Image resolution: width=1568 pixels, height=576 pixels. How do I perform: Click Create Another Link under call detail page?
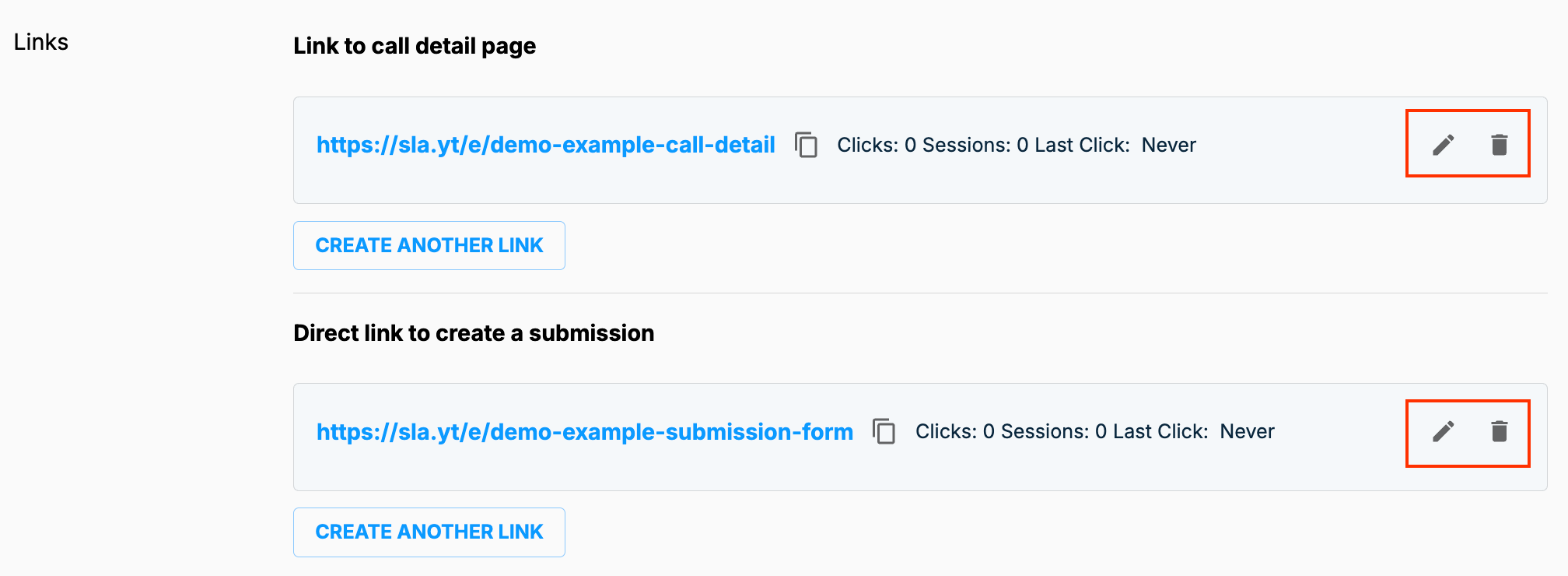pos(429,245)
